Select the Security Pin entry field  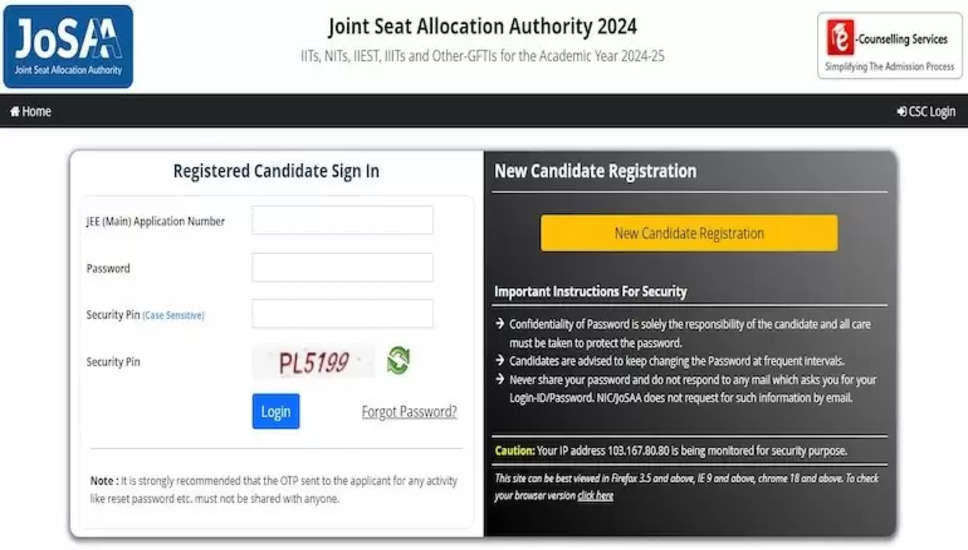point(342,314)
